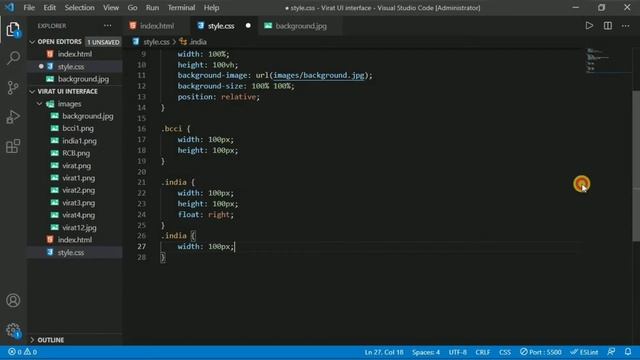Open the File menu
The width and height of the screenshot is (640, 360).
pyautogui.click(x=29, y=8)
